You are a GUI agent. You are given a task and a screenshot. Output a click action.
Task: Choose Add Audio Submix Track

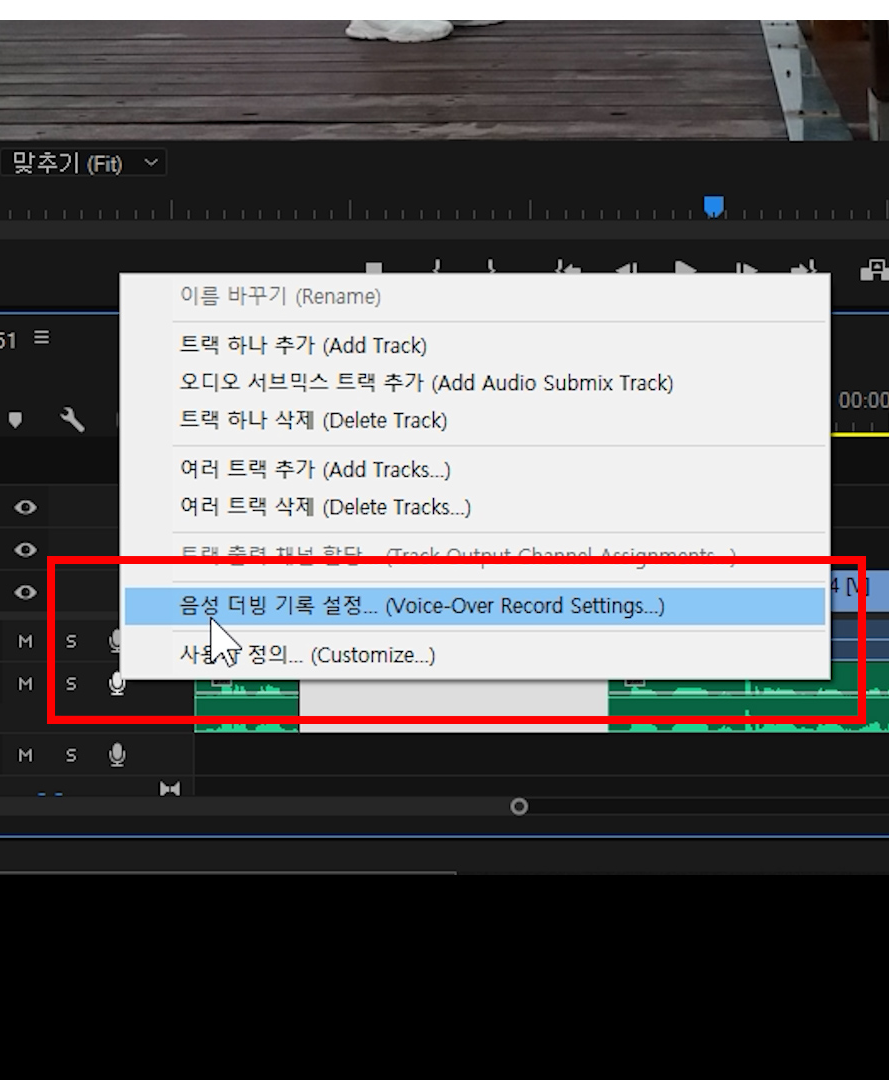475,382
